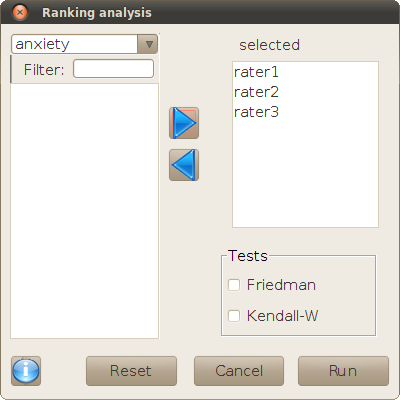Click the Ranking analysis title bar
Viewport: 400px width, 400px height.
[x=200, y=13]
